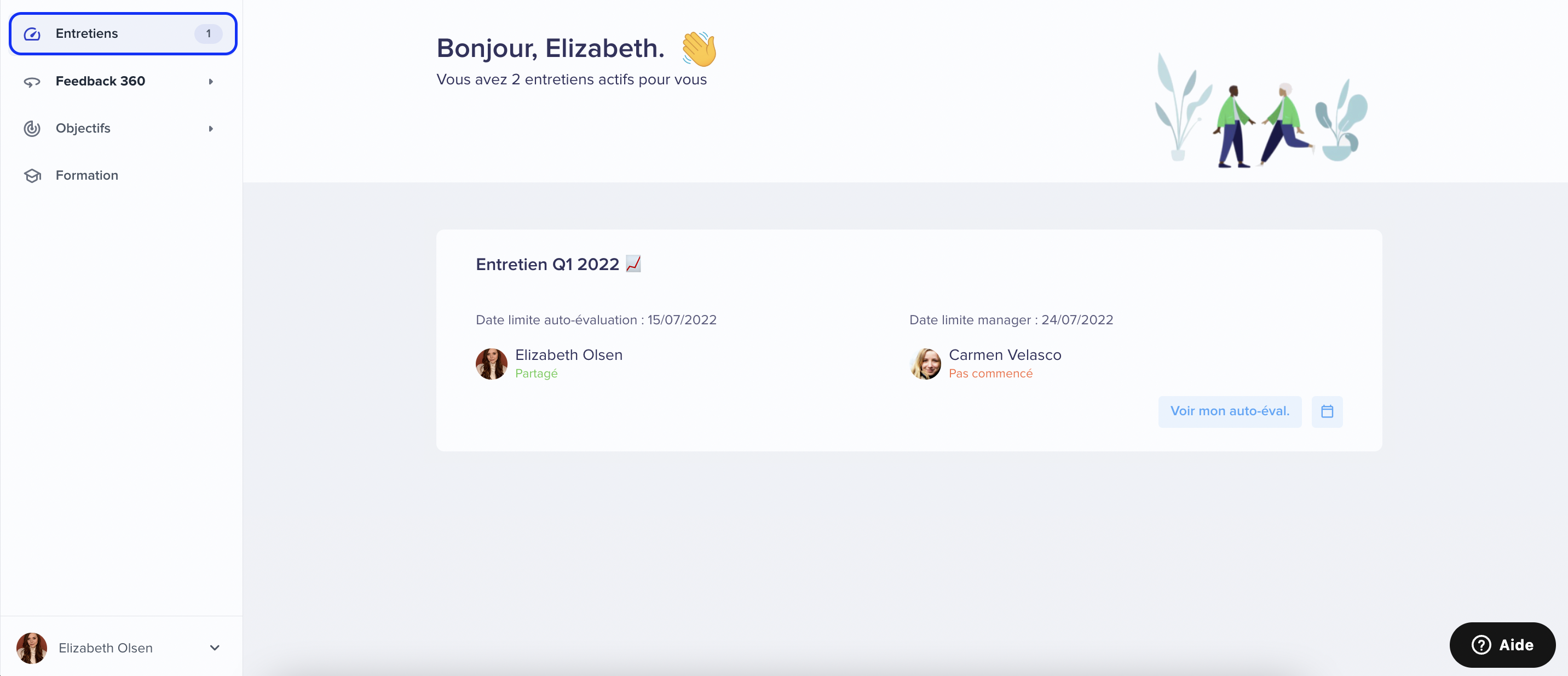Open the Entretiens sidebar section
The image size is (1568, 676).
(123, 33)
